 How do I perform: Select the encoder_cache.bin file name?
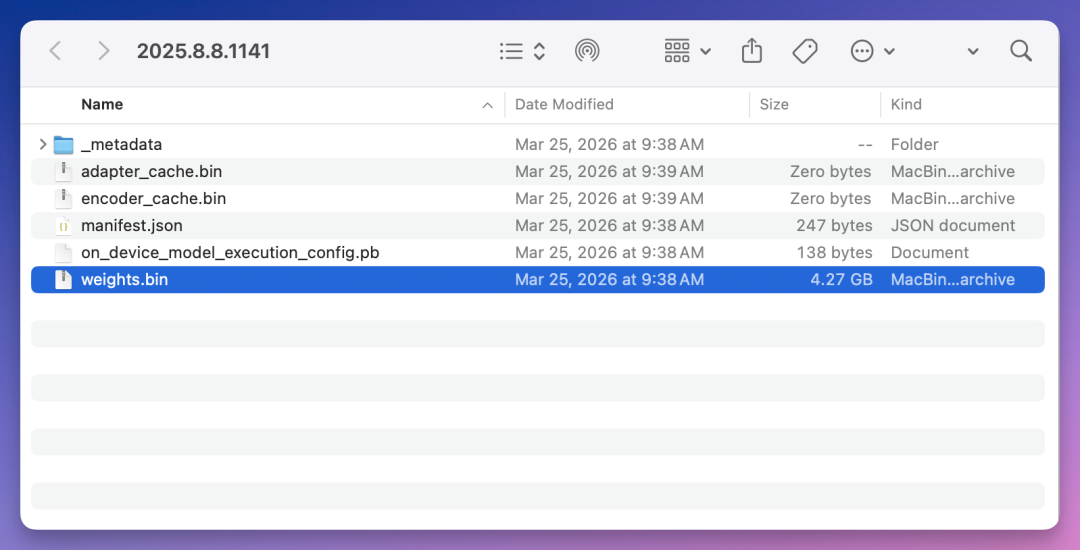pyautogui.click(x=154, y=198)
